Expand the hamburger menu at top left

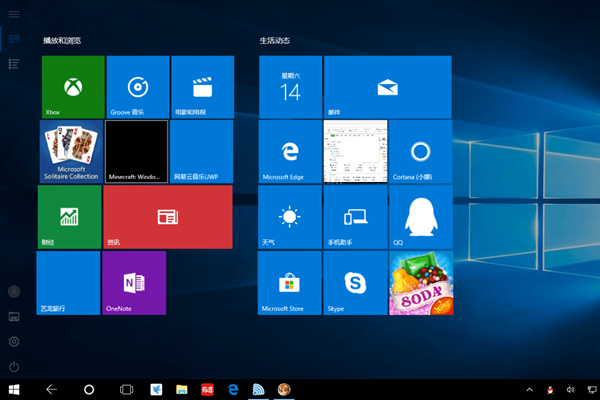pos(14,15)
